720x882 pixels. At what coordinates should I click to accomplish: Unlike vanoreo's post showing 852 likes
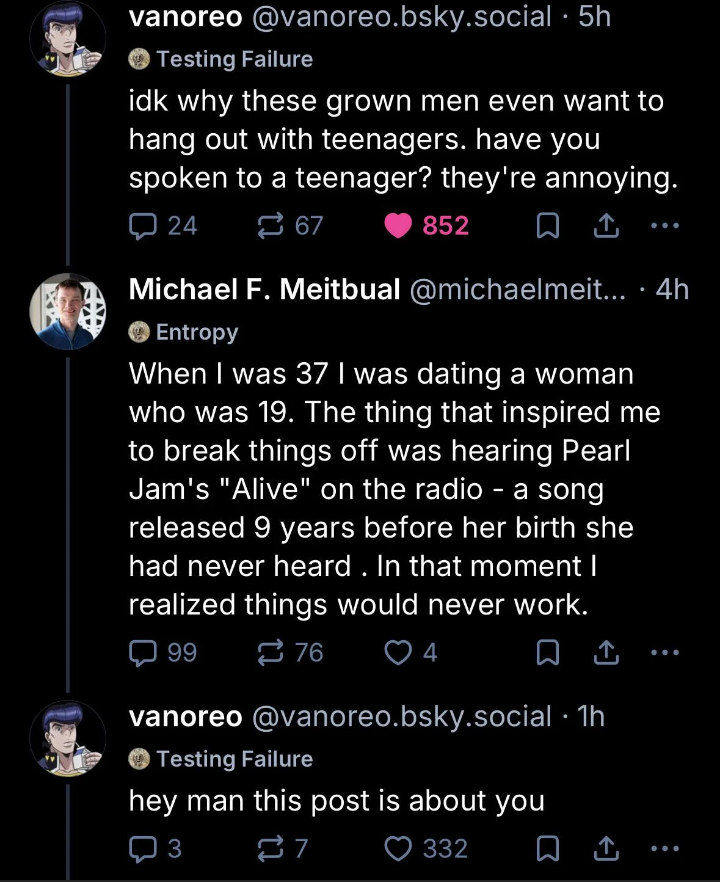(x=398, y=226)
